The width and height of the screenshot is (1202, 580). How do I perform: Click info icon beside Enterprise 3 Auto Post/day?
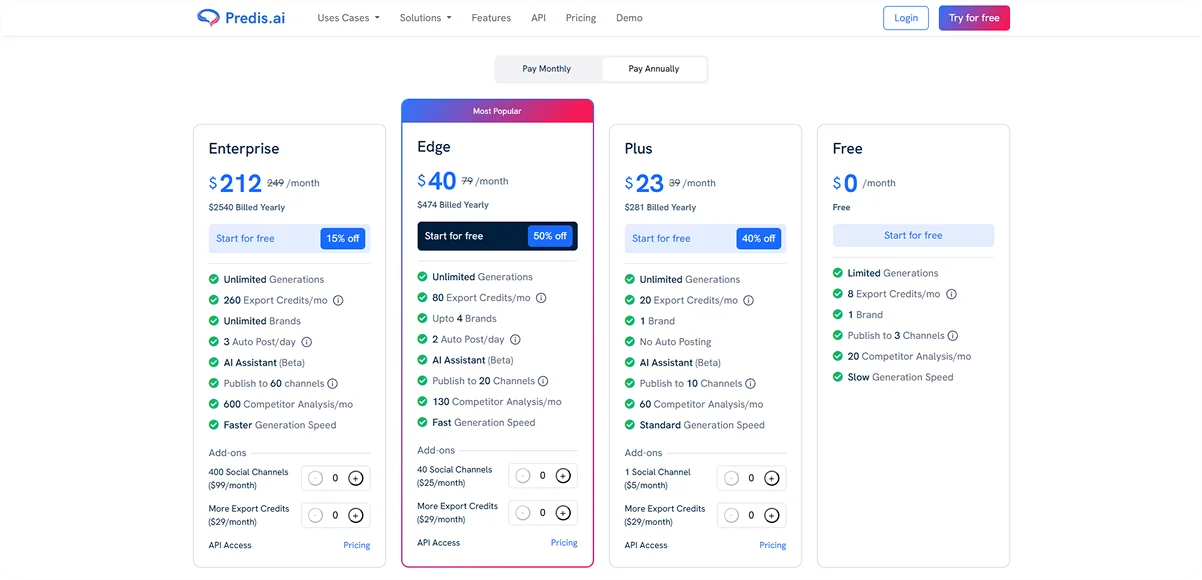coord(307,342)
